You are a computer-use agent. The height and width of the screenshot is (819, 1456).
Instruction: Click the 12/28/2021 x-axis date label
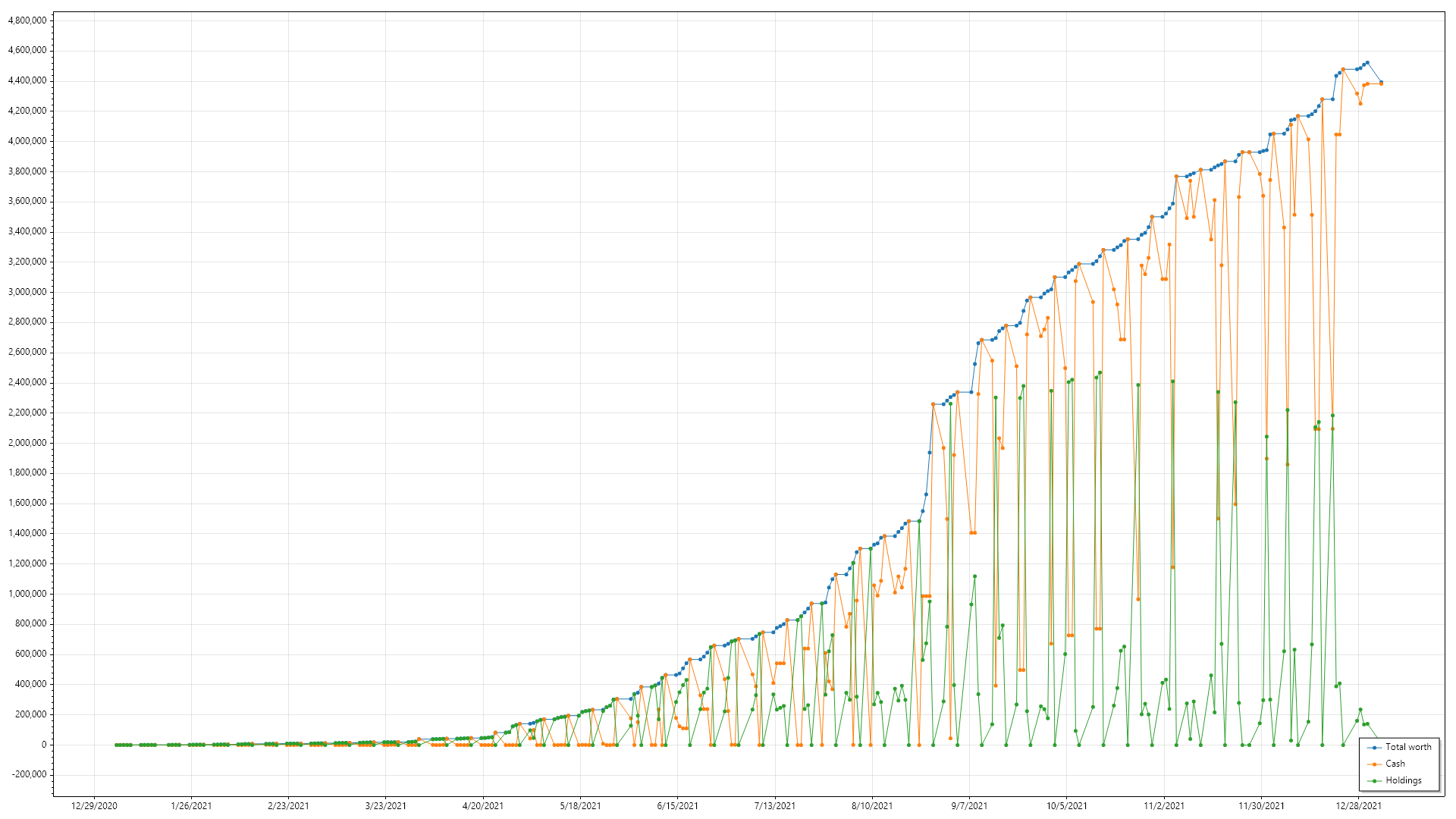tap(1359, 806)
